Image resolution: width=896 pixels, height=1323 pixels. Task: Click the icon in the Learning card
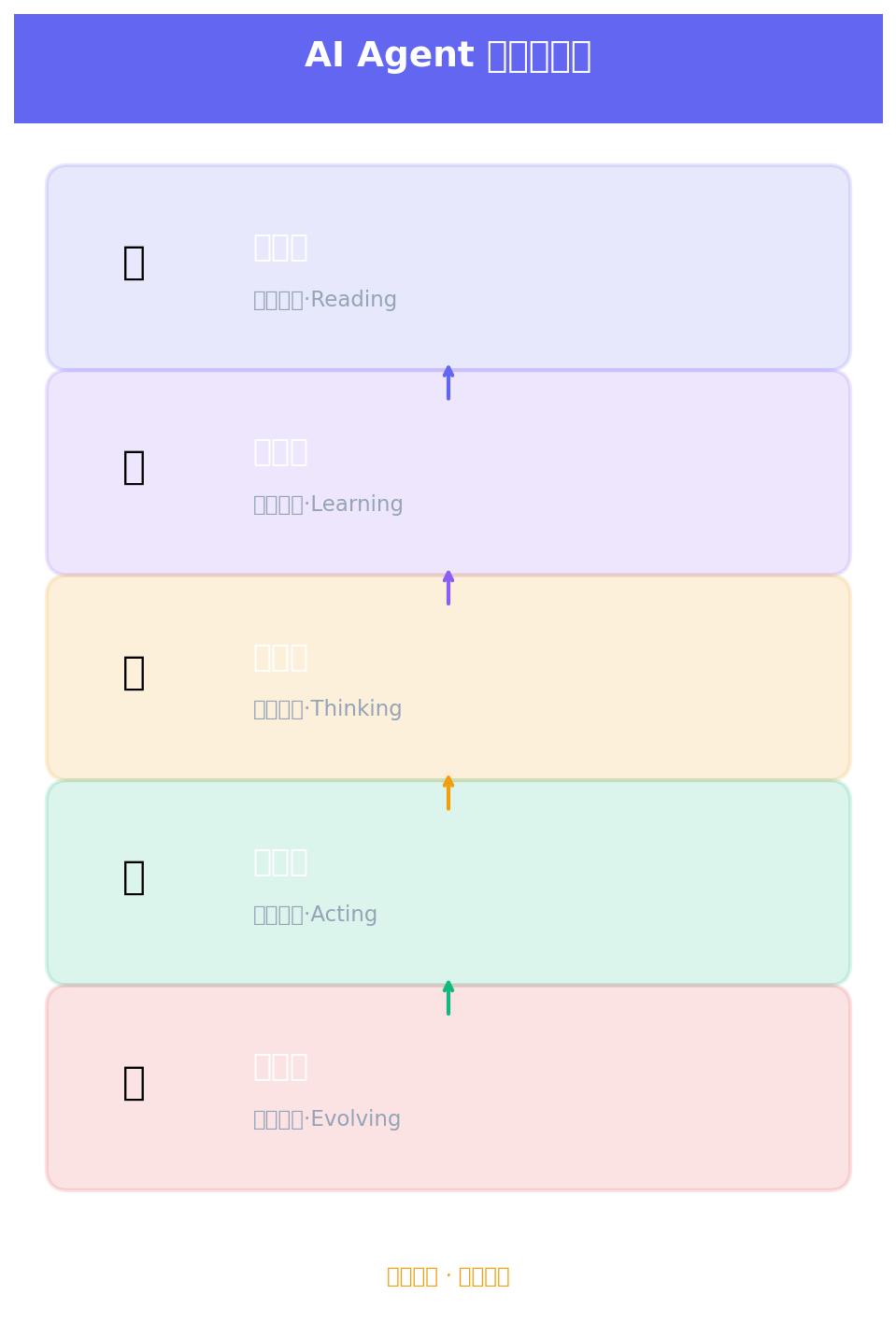[x=134, y=467]
